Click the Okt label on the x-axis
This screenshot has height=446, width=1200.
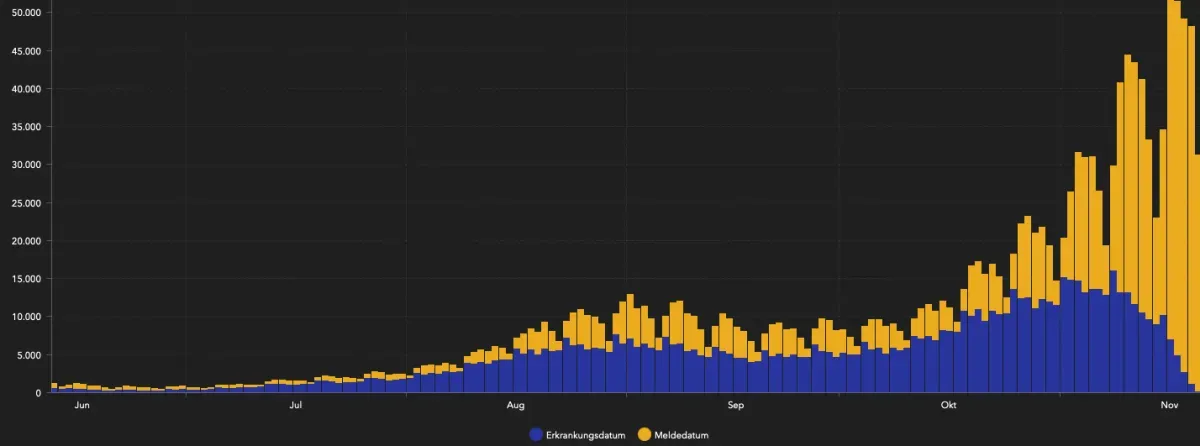(949, 405)
